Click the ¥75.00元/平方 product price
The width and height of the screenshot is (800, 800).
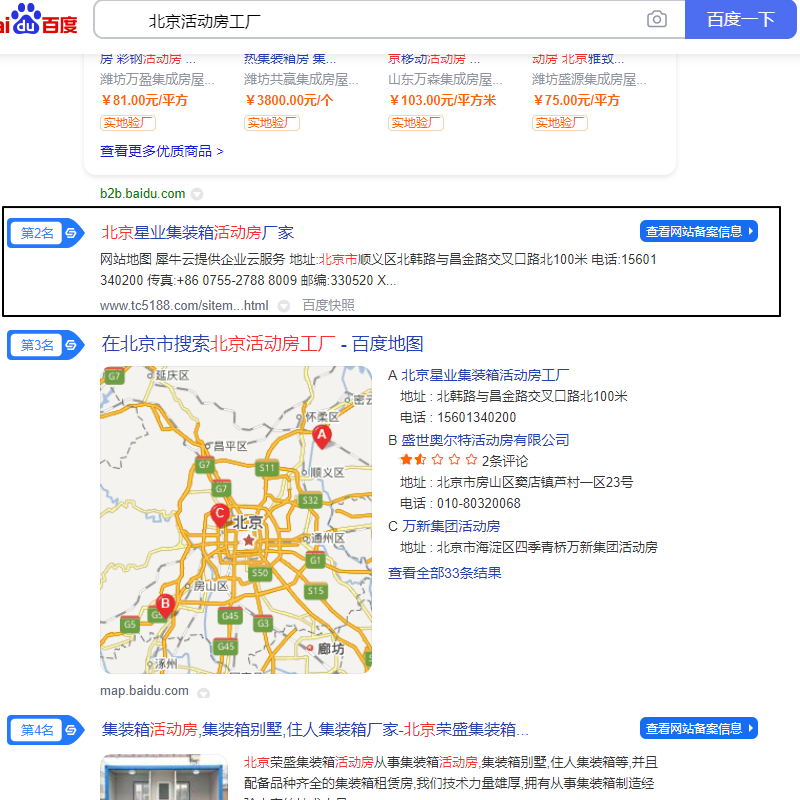tap(577, 100)
